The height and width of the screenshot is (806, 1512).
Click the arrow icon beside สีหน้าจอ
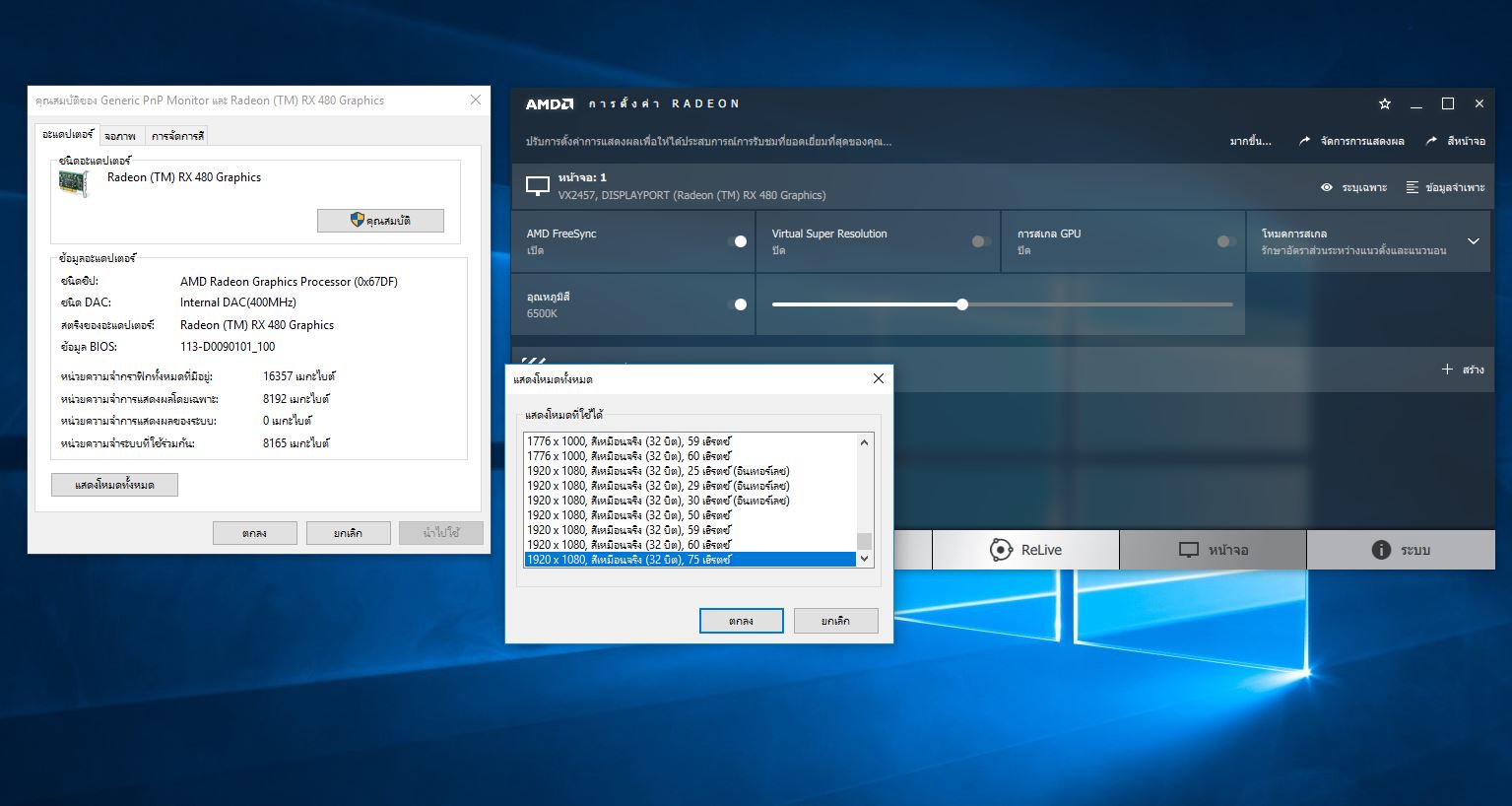click(x=1431, y=141)
